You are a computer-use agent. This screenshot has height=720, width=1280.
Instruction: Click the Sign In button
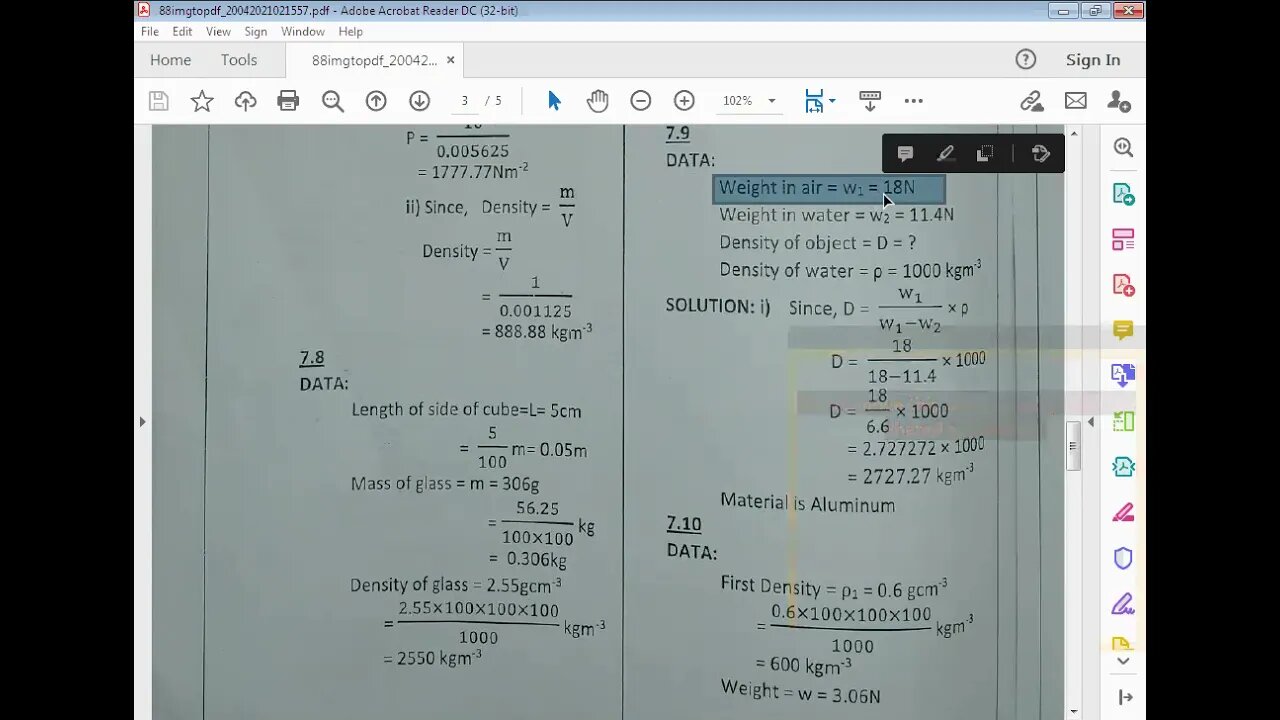click(1093, 60)
